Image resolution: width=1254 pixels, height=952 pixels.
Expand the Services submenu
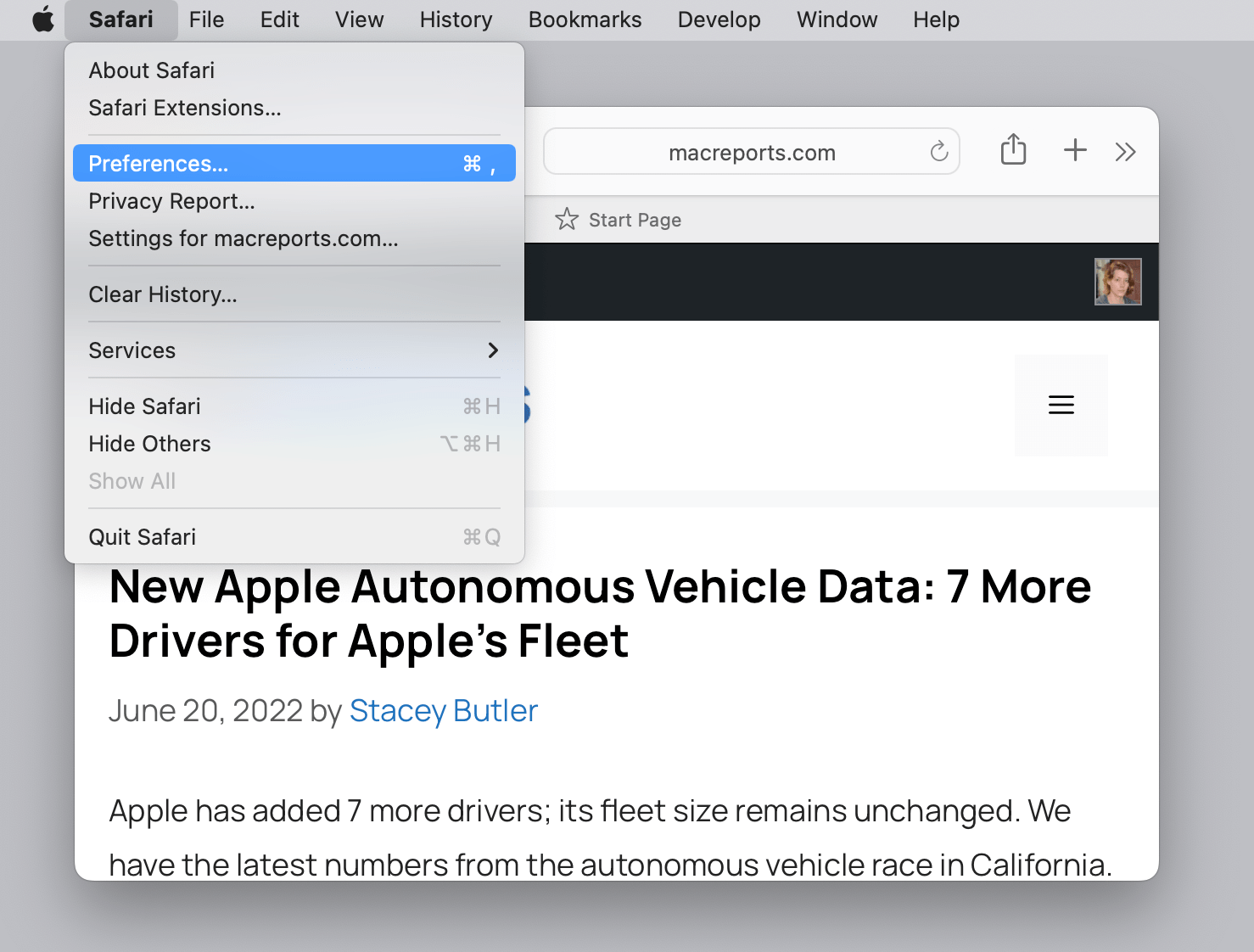(x=294, y=350)
